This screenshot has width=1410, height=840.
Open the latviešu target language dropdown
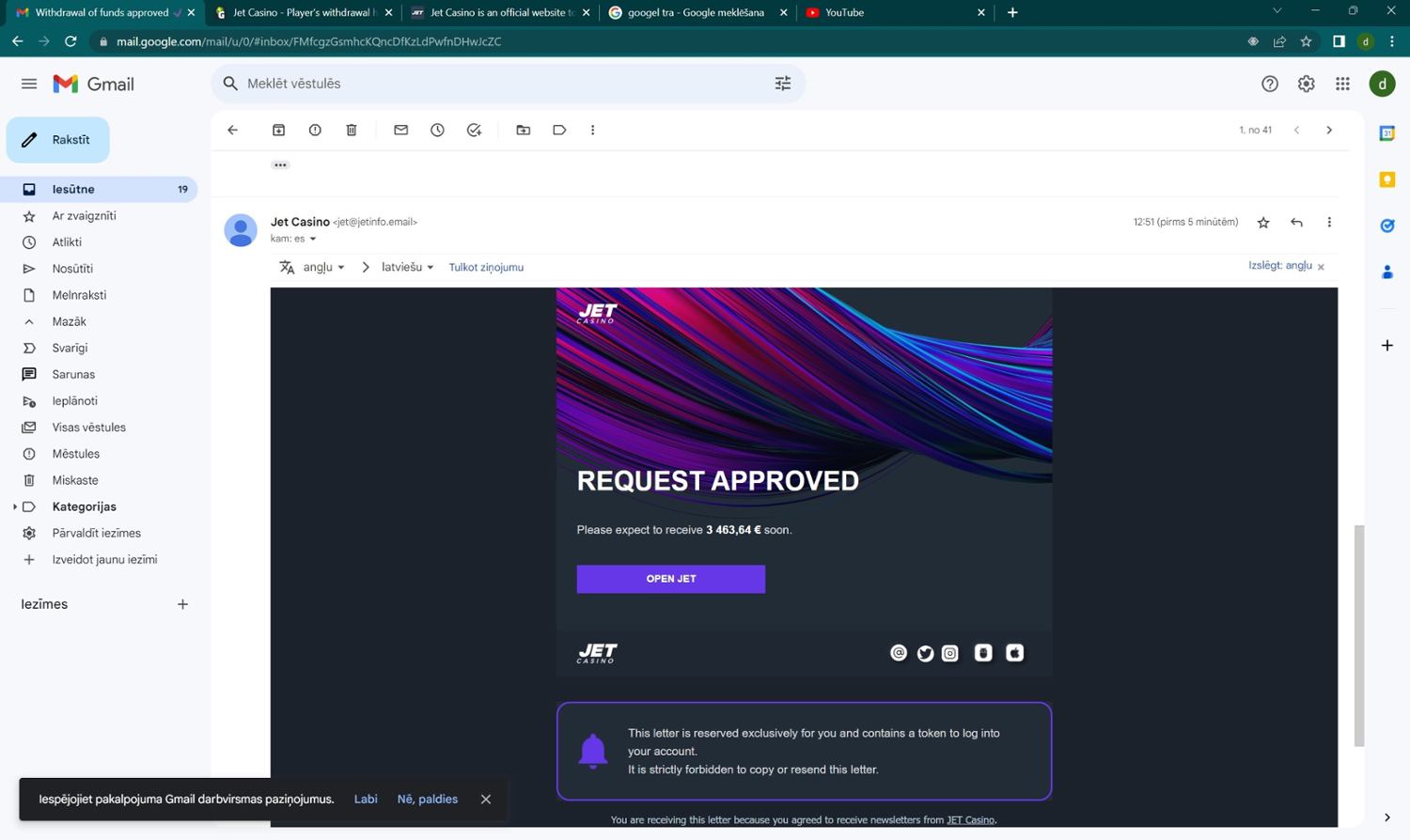pyautogui.click(x=407, y=268)
